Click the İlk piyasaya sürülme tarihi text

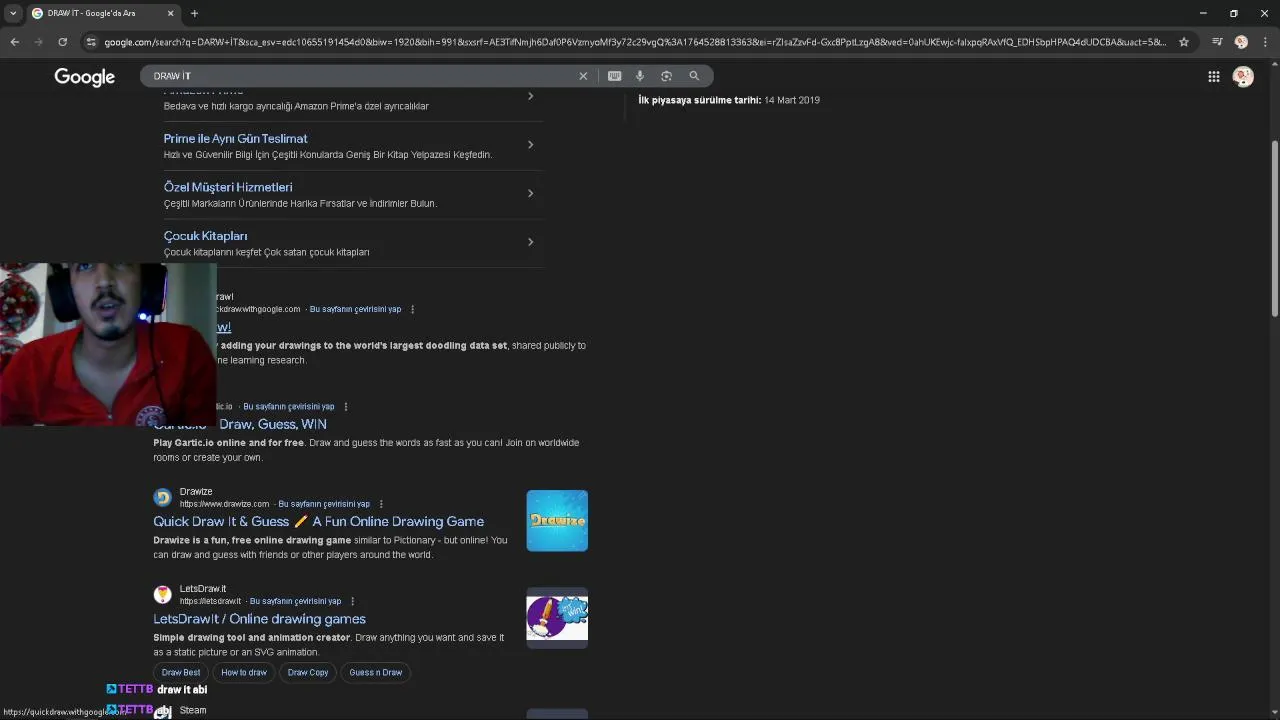699,100
